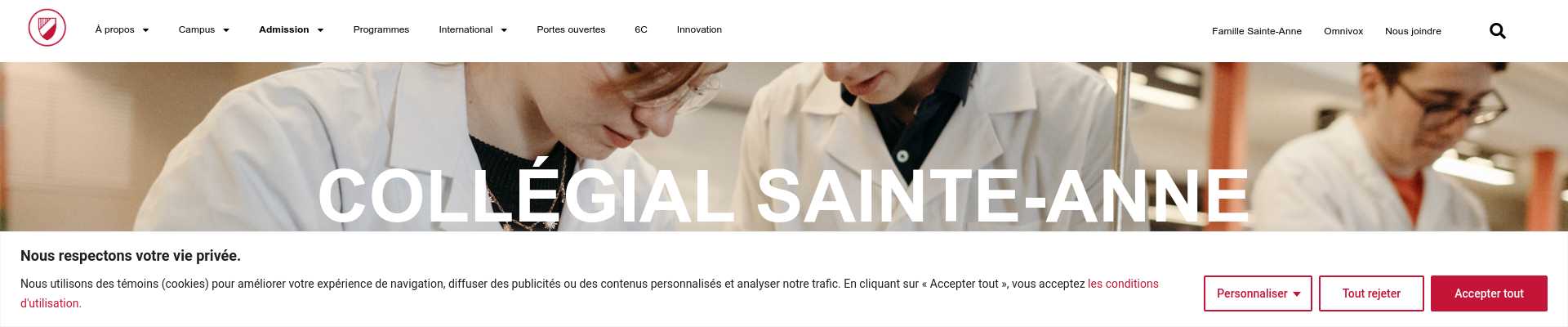Open the Nous joindre link

1413,31
